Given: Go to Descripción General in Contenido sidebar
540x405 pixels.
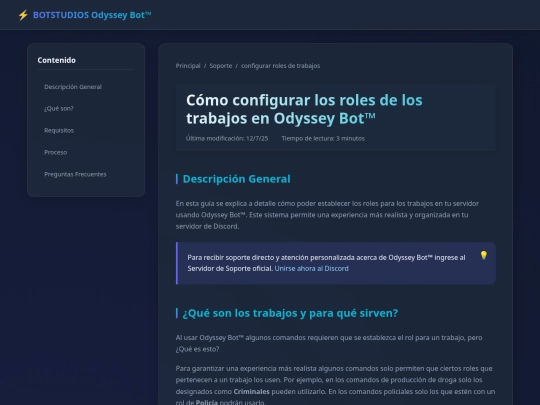Looking at the screenshot, I should click(x=73, y=87).
